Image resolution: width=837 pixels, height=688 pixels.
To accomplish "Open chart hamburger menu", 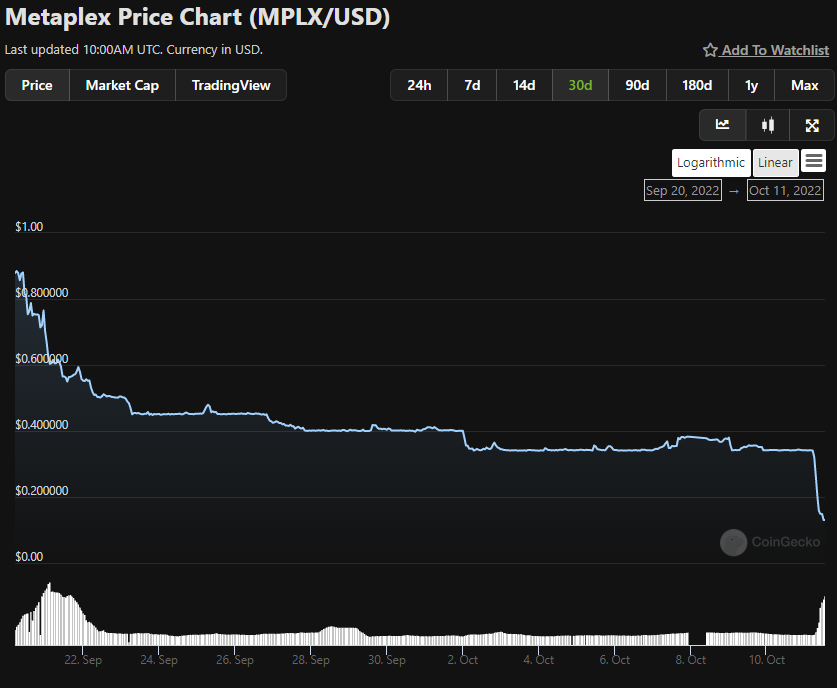I will [814, 161].
